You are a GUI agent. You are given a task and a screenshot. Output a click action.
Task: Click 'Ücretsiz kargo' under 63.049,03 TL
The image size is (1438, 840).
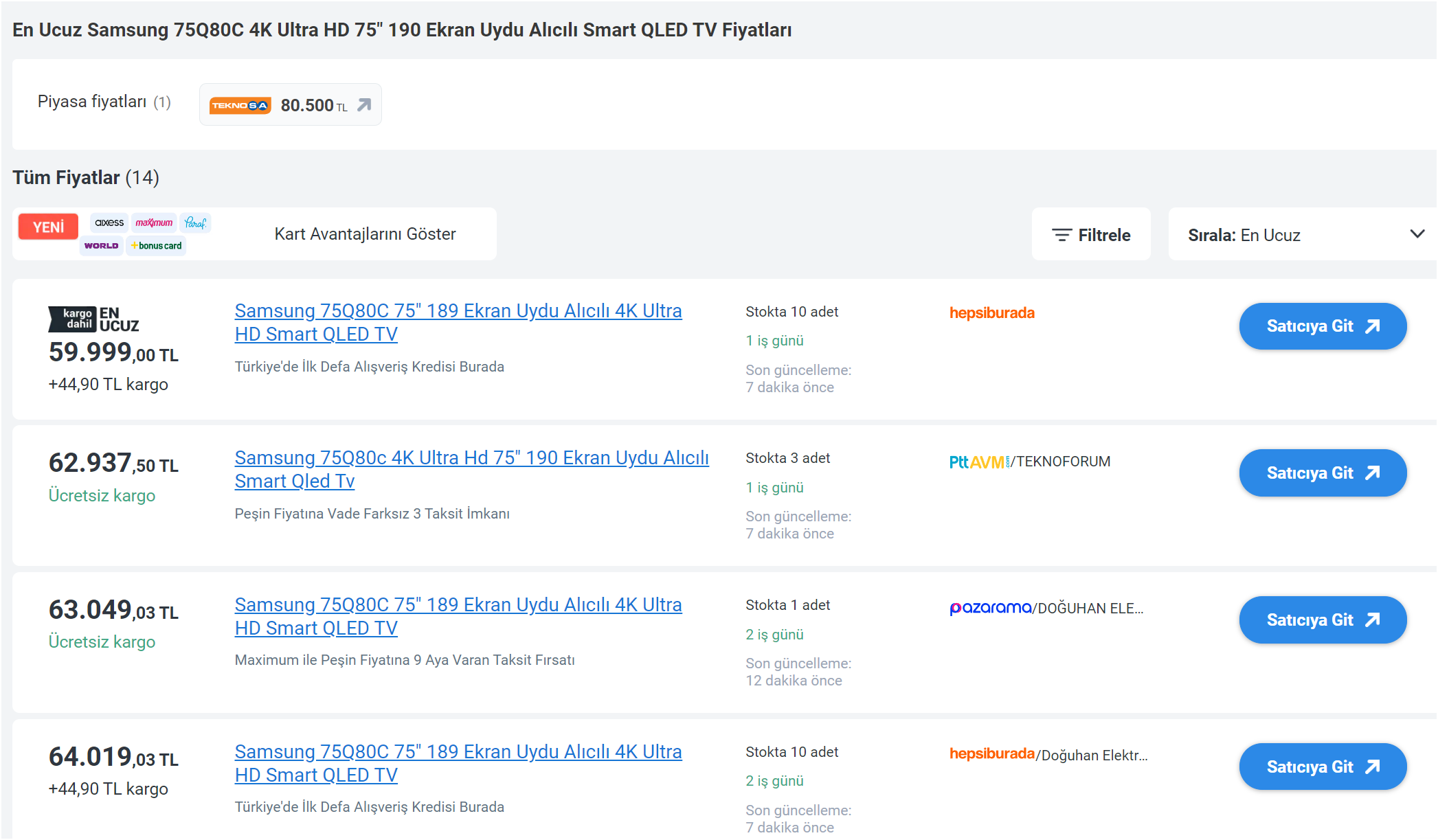[102, 642]
